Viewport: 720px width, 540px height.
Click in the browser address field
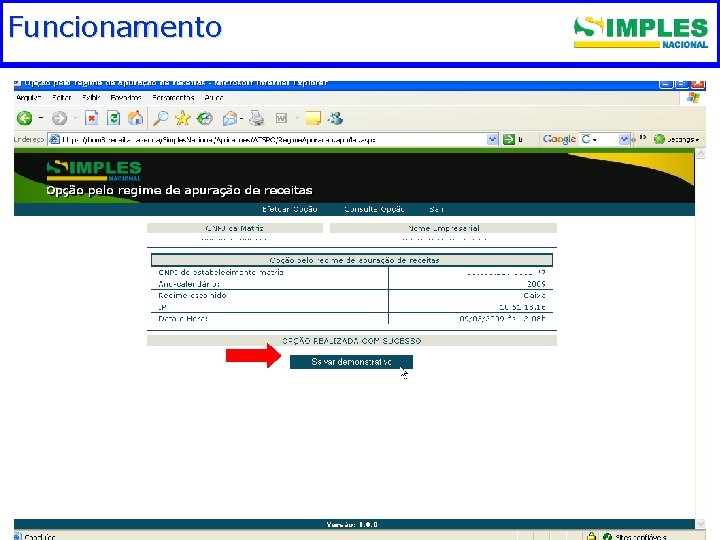click(273, 139)
